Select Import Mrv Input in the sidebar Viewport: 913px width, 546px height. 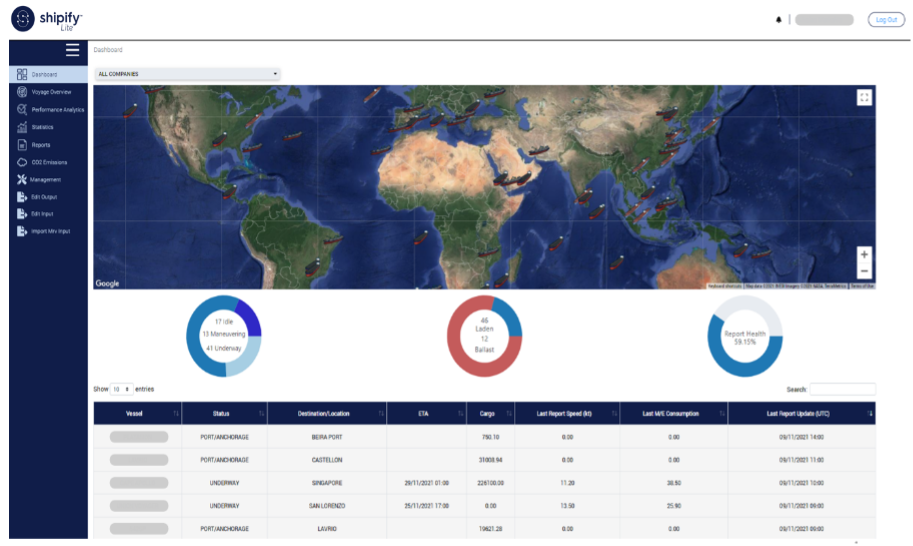[50, 232]
